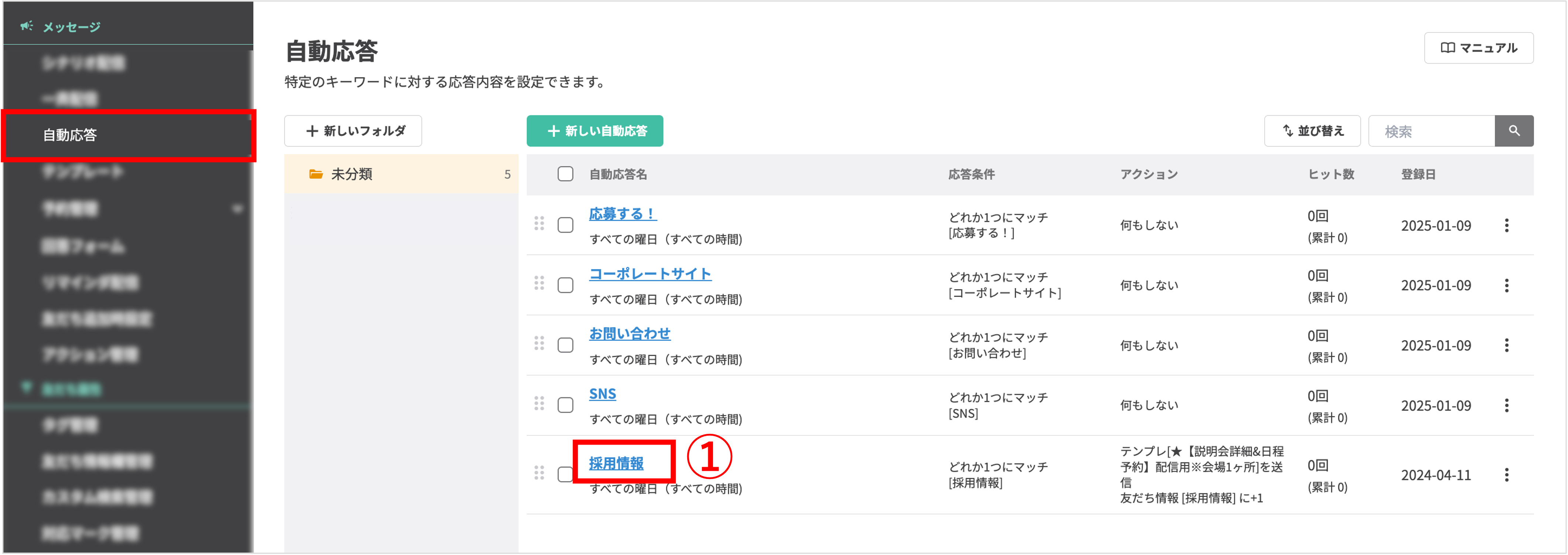Click the orange 未分類 folder icon
This screenshot has width=1568, height=555.
315,174
